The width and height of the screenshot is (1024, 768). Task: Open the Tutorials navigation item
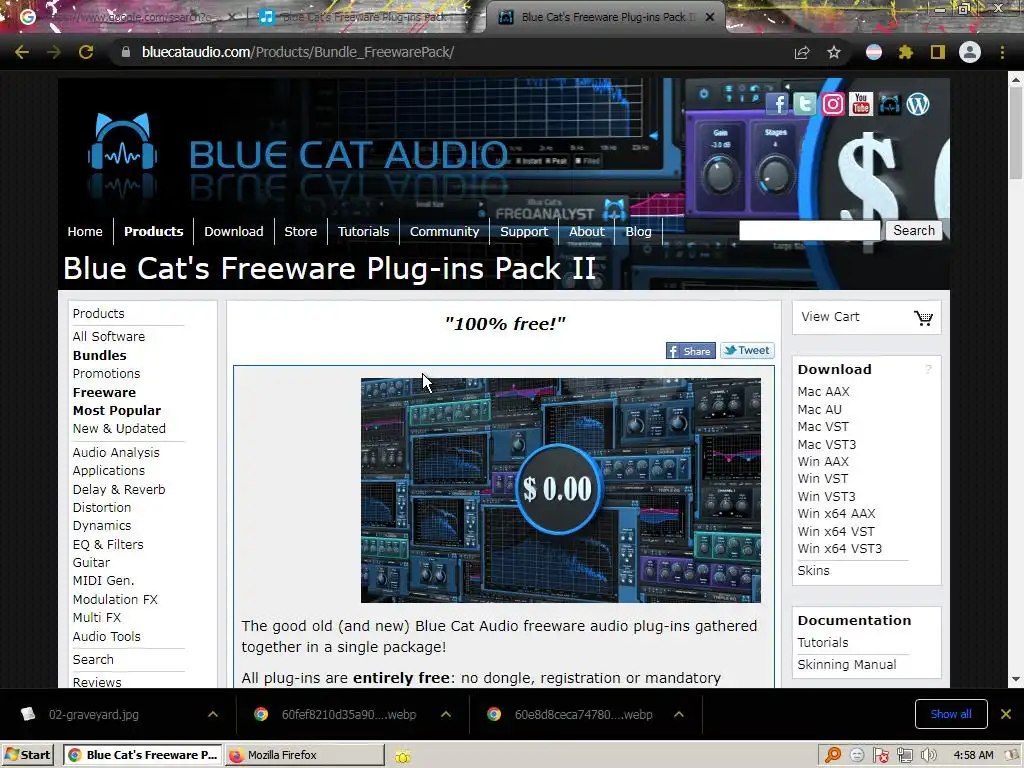click(x=363, y=231)
